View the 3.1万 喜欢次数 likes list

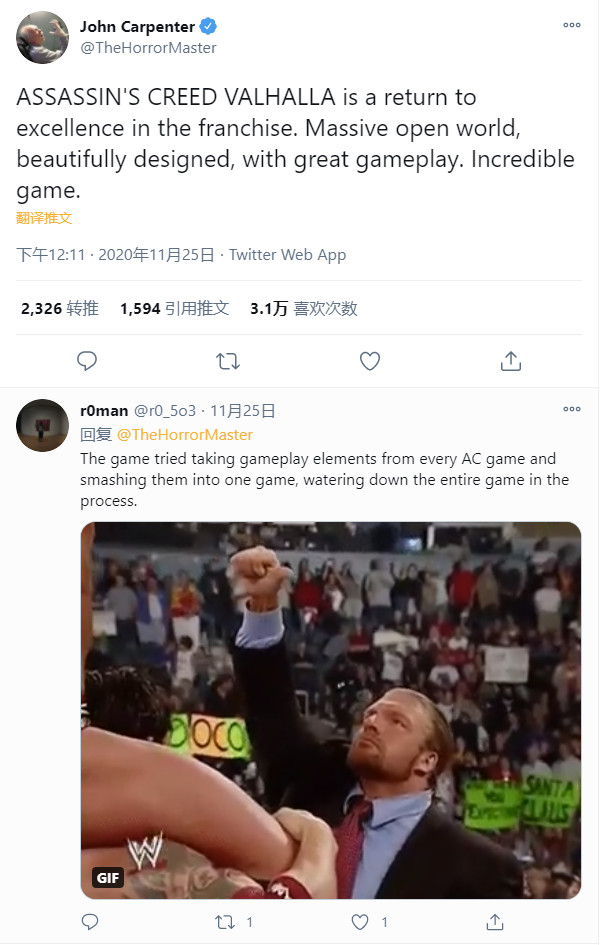pyautogui.click(x=304, y=309)
